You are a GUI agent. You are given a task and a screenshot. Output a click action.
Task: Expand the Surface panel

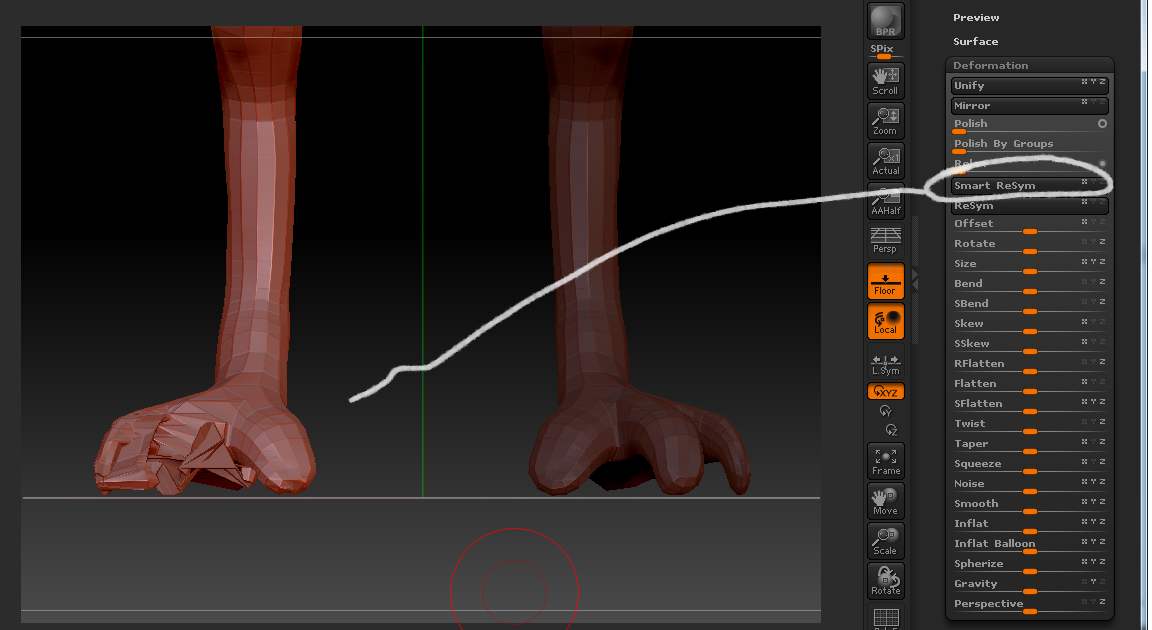(x=975, y=41)
